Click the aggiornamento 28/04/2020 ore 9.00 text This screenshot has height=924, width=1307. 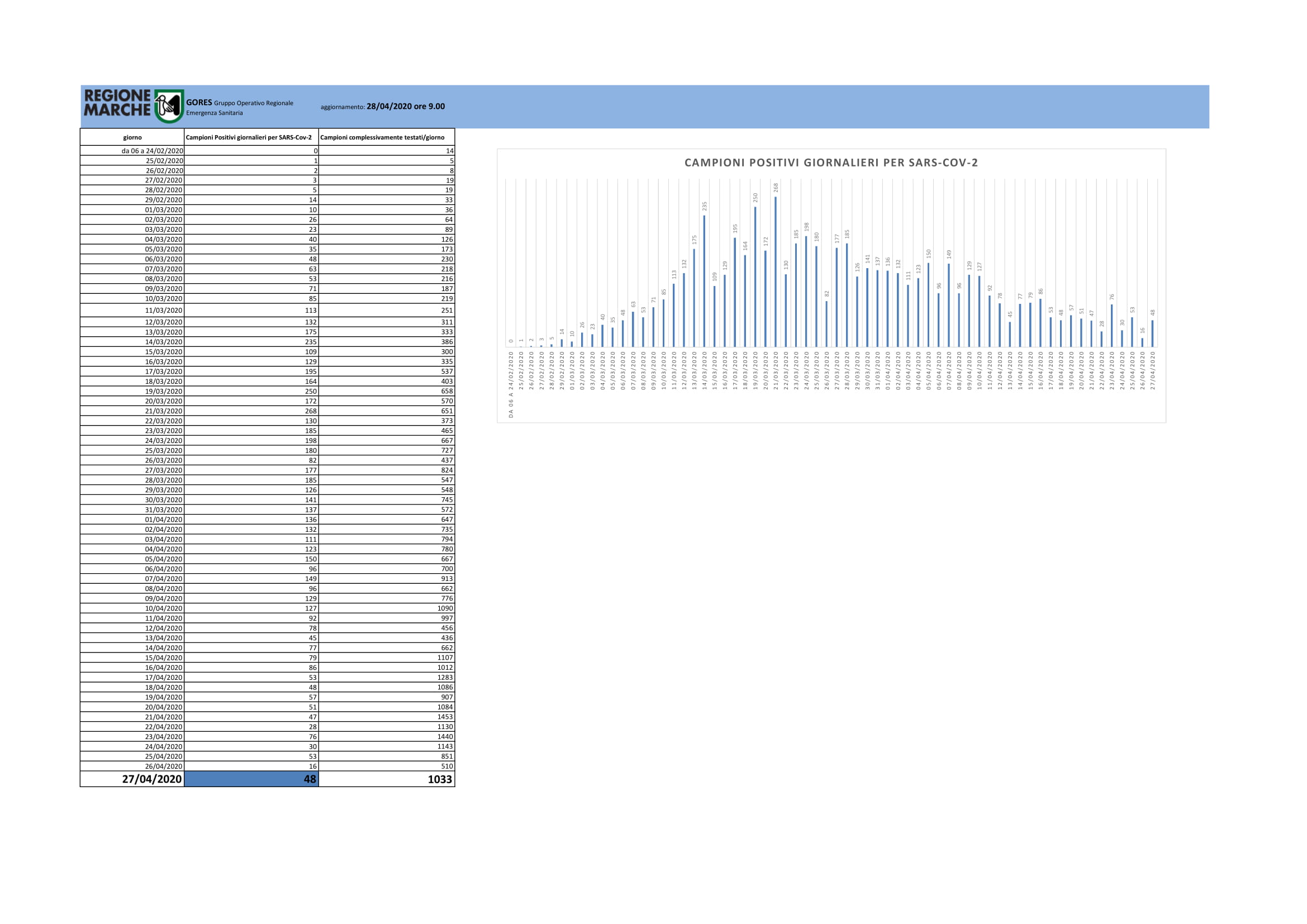383,106
